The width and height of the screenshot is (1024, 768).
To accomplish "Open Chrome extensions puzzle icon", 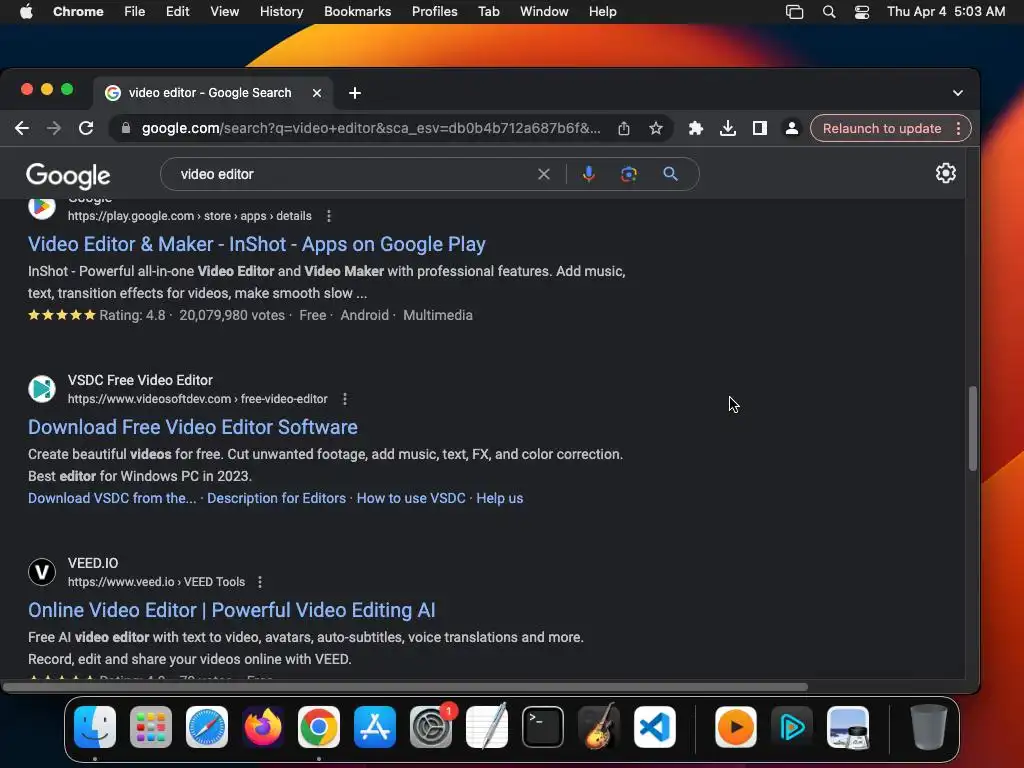I will pyautogui.click(x=696, y=128).
